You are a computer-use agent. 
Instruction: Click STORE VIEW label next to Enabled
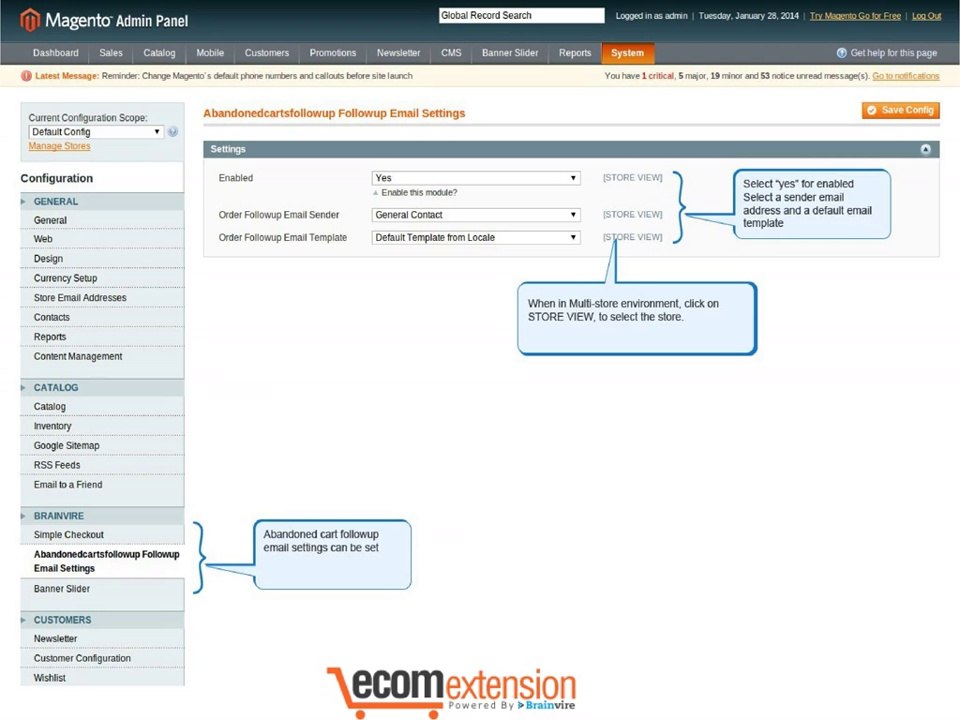coord(632,178)
